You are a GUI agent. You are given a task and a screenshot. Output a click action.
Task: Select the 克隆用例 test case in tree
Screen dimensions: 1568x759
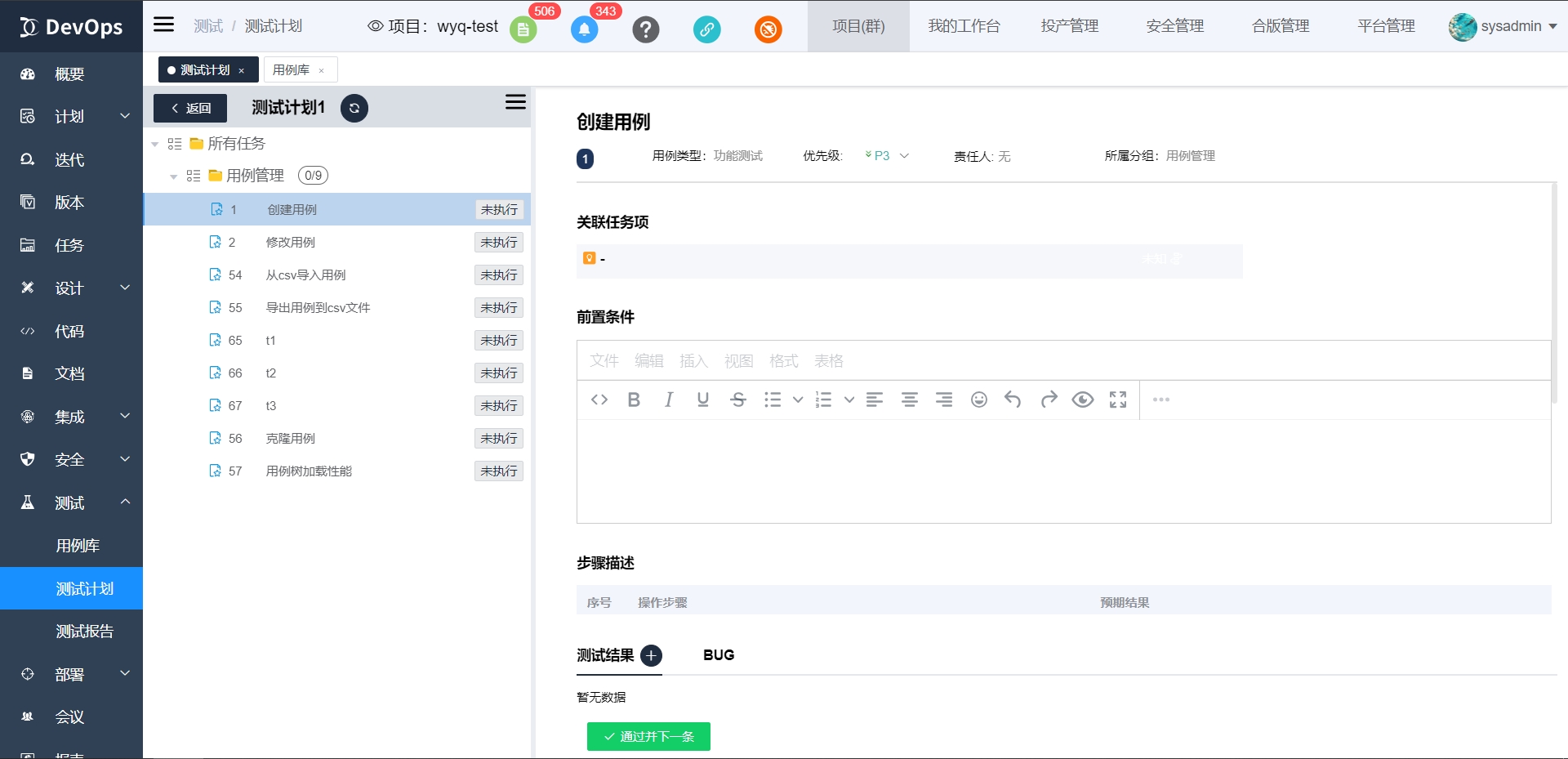coord(291,438)
